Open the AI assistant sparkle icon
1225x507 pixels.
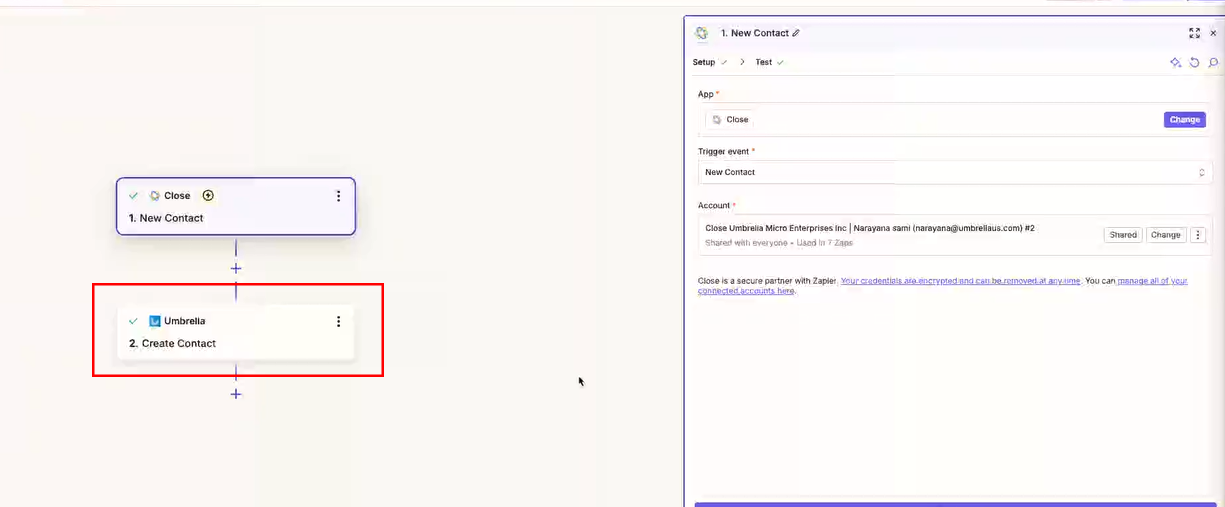[x=1176, y=62]
